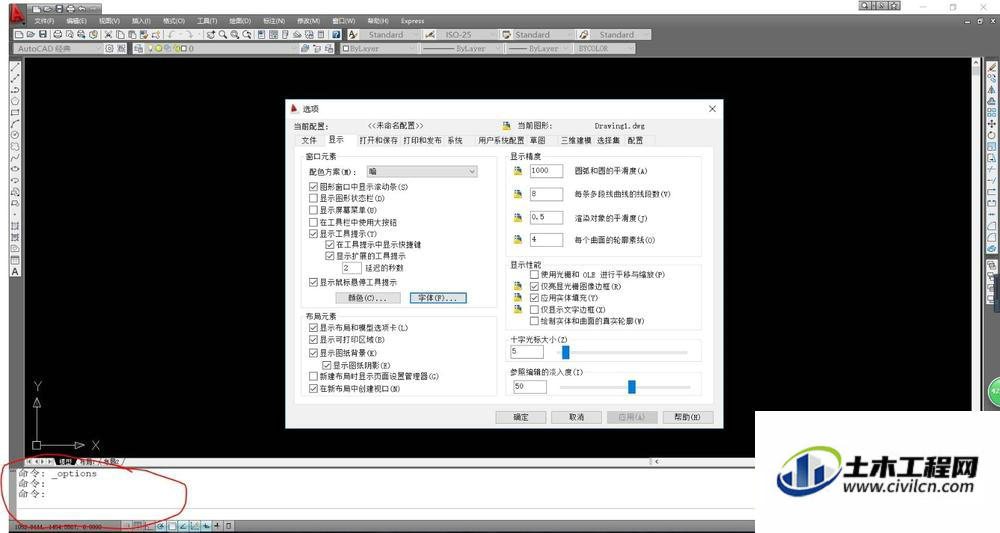Select the Polyline tool in draw toolbar
The width and height of the screenshot is (1000, 533).
click(15, 91)
